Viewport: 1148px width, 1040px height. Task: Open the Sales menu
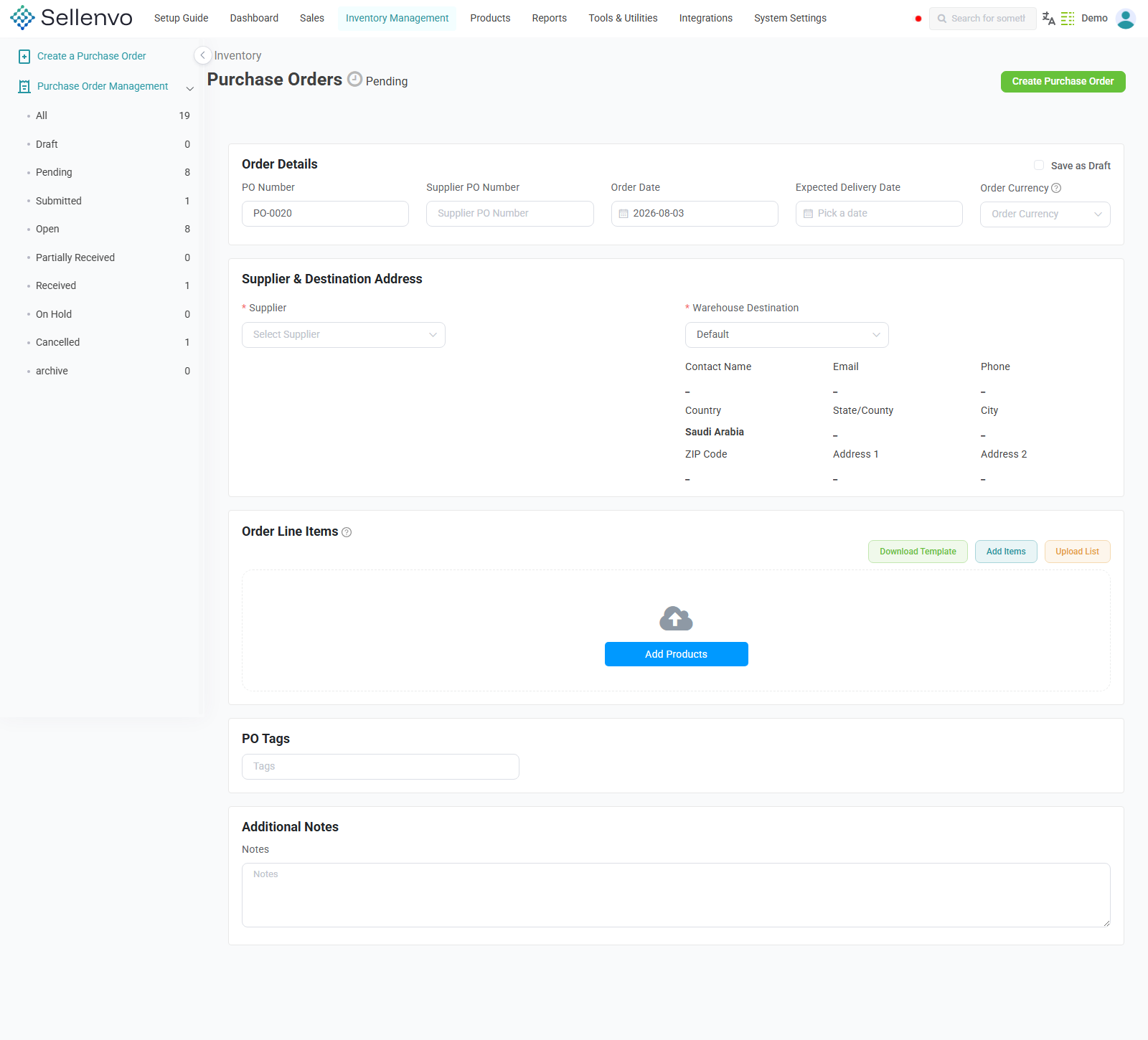312,18
